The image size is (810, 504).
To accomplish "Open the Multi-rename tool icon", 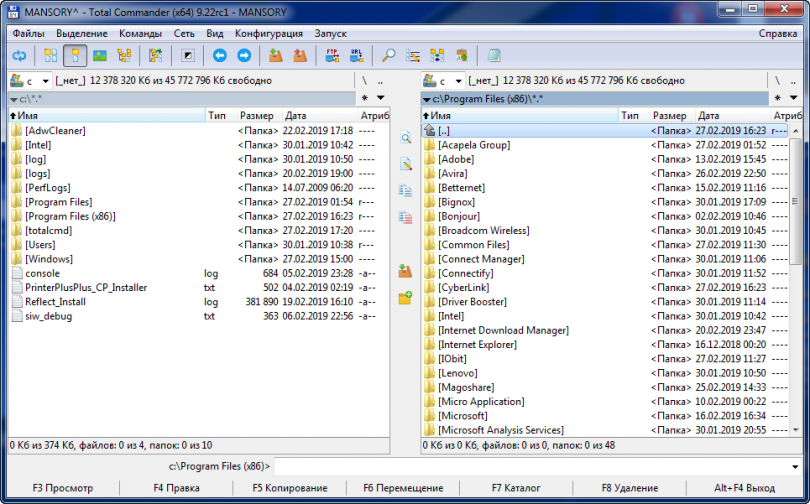I will [x=413, y=56].
